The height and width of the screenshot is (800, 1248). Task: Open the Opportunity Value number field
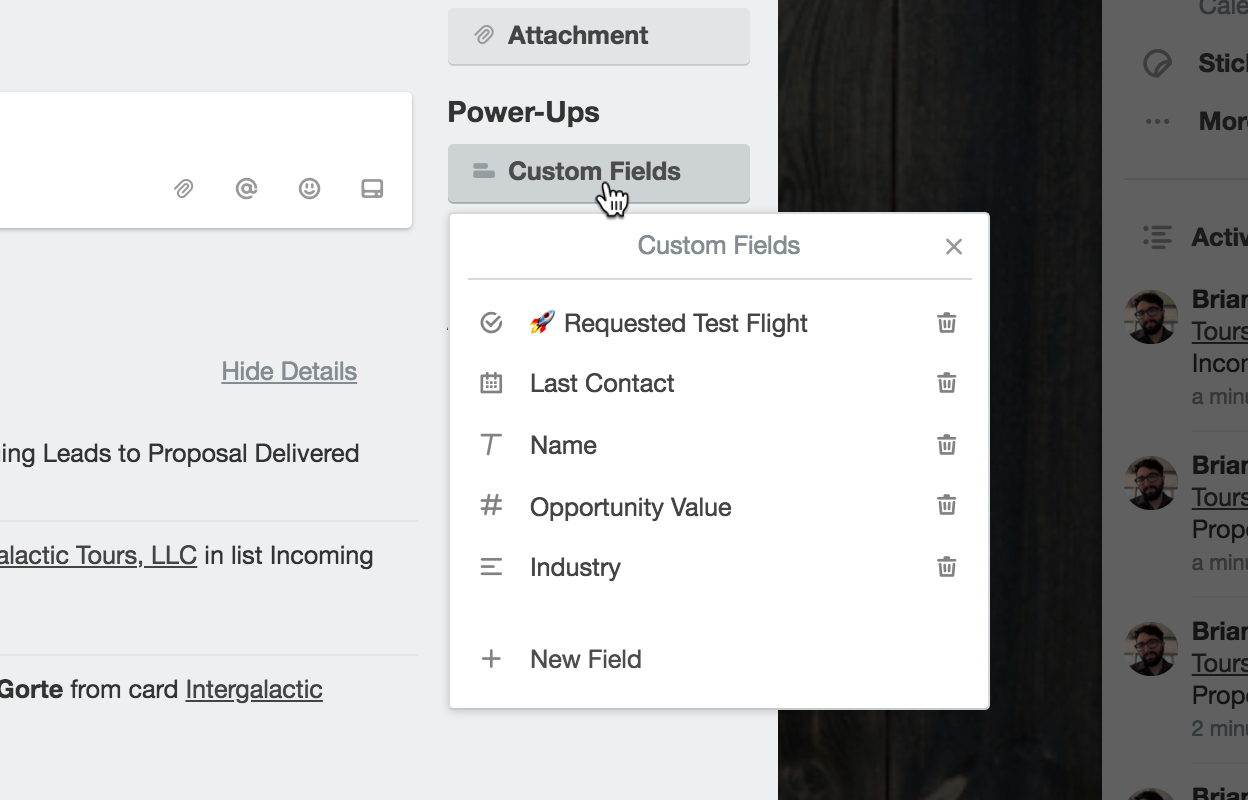point(630,507)
